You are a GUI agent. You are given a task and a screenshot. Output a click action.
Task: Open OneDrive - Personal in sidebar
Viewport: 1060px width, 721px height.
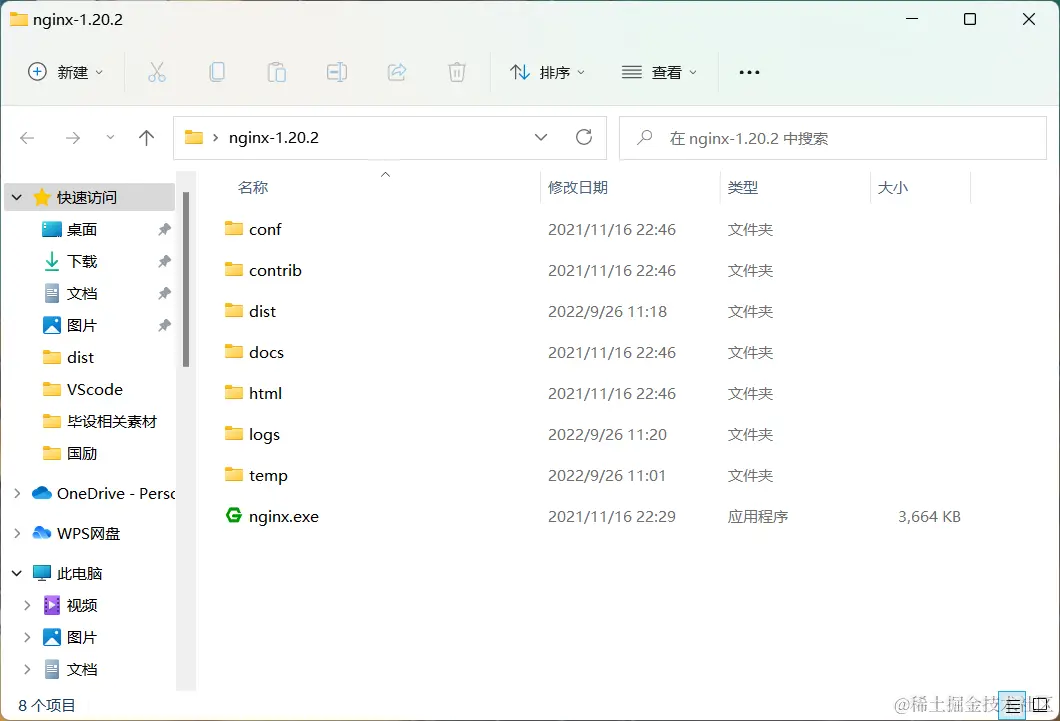pos(116,493)
